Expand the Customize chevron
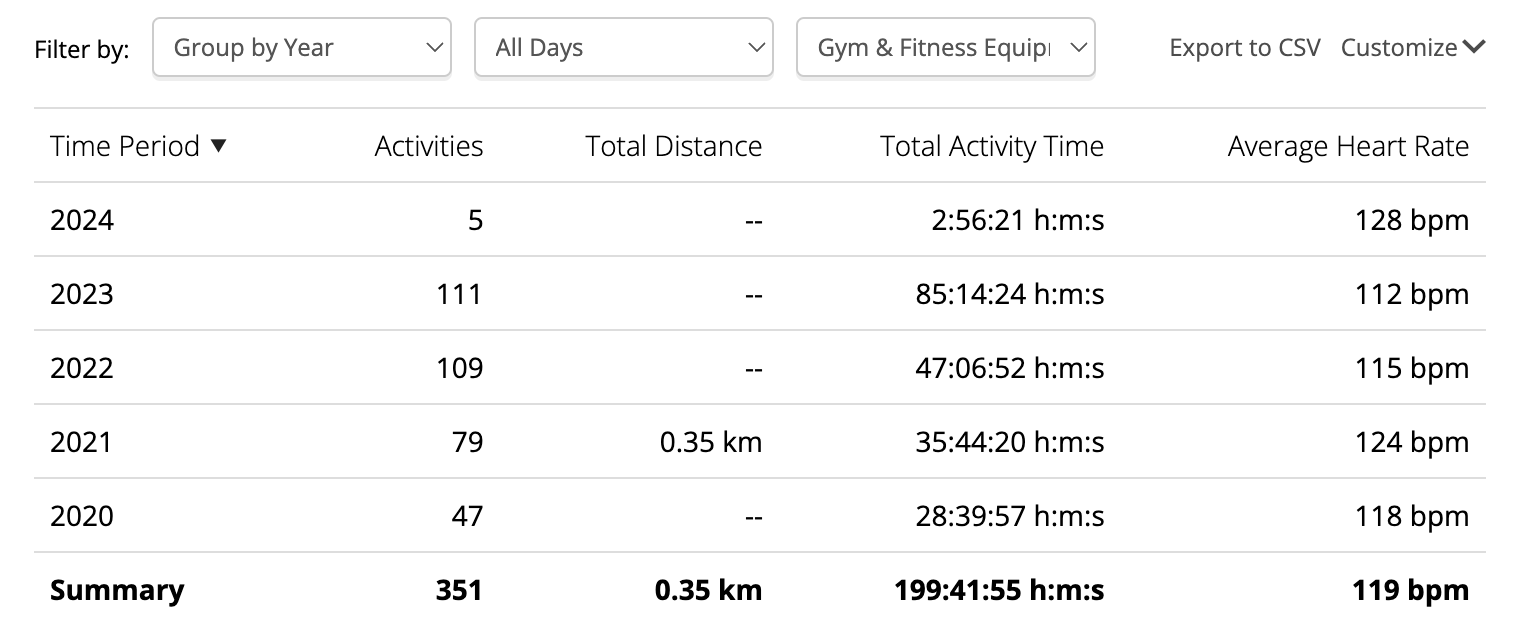The image size is (1532, 640). 1474,47
